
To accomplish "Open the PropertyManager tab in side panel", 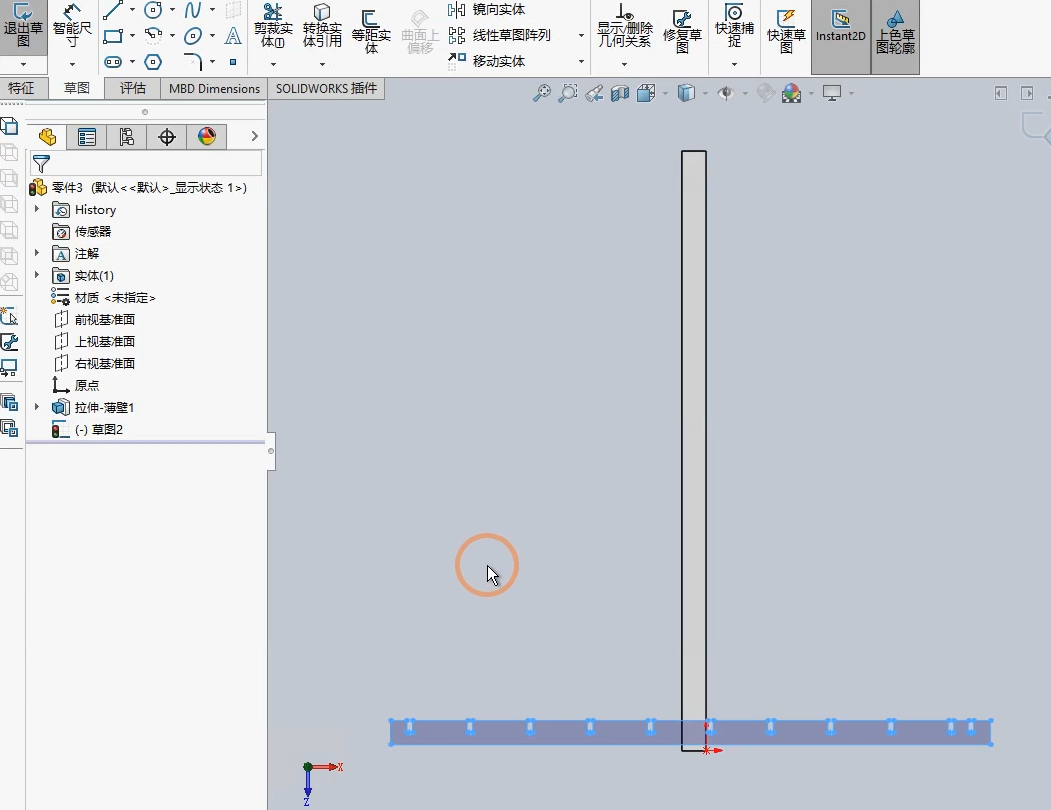I will (87, 137).
